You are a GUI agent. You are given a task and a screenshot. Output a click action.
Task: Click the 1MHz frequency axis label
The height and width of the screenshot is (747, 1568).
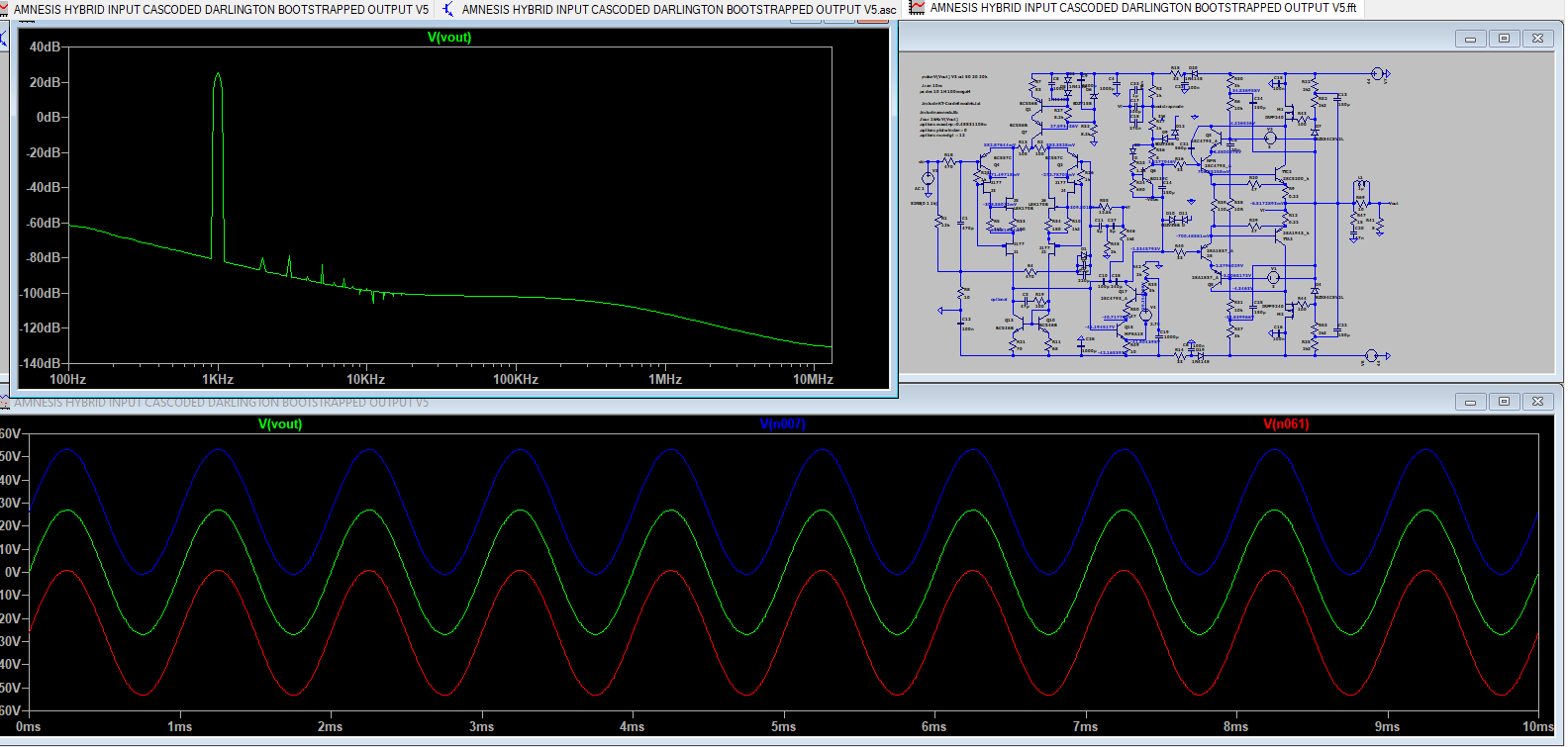(665, 380)
